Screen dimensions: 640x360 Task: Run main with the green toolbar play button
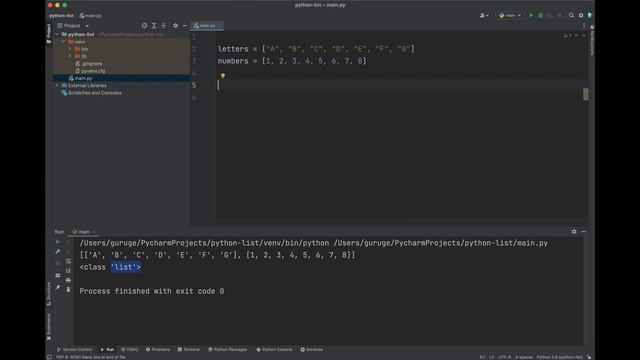(x=531, y=16)
